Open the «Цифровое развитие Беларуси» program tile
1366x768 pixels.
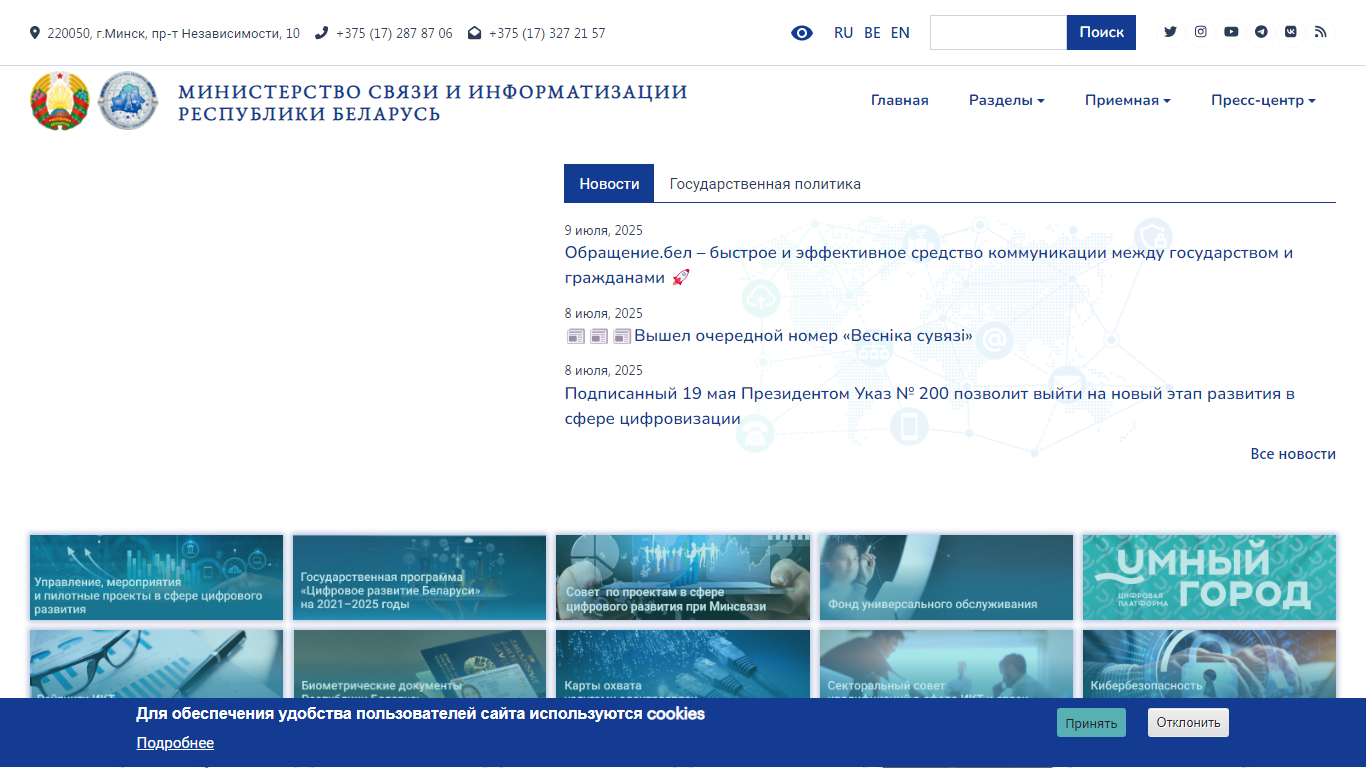point(420,578)
